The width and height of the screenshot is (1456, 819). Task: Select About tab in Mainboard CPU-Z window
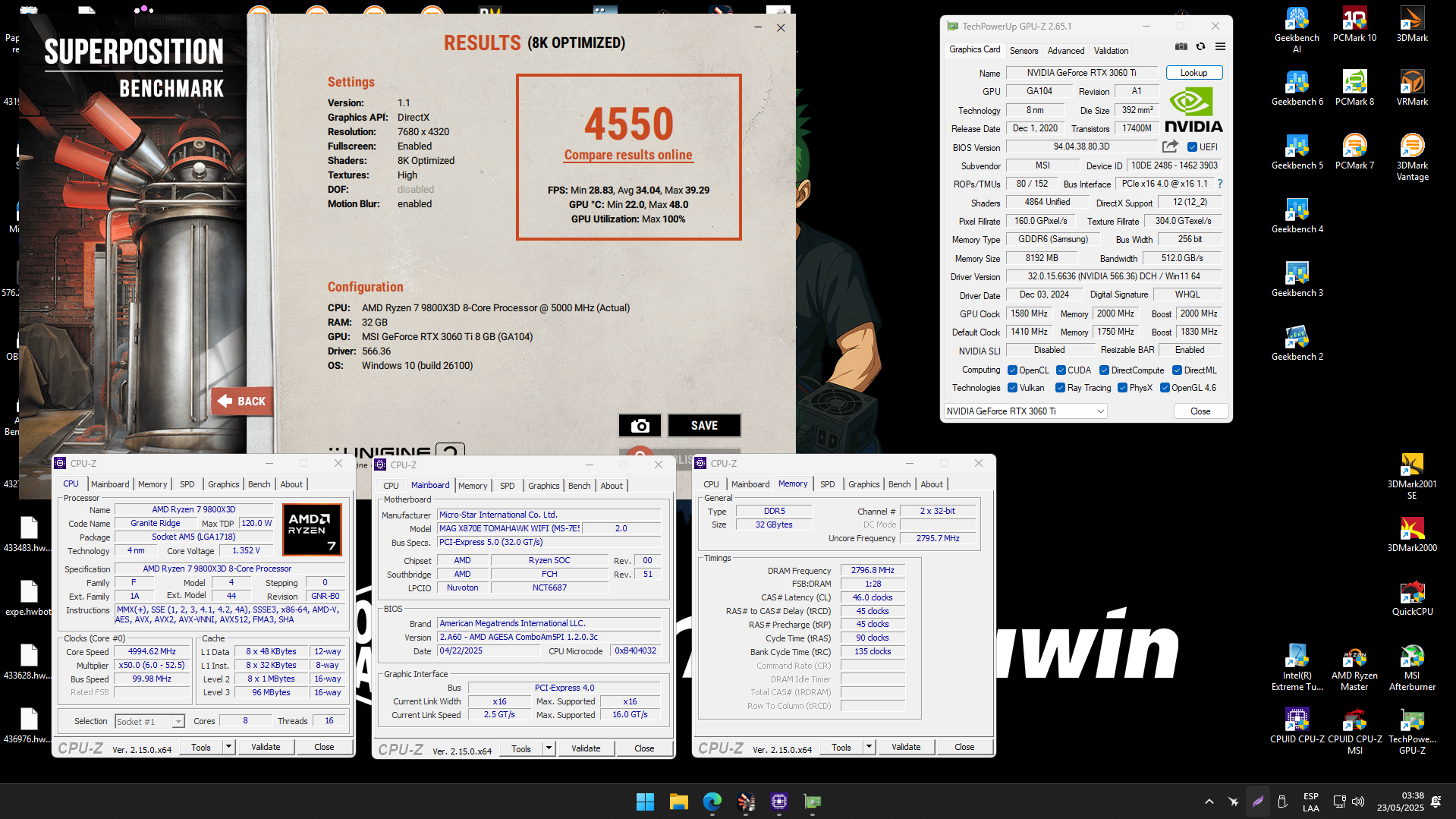[x=612, y=486]
